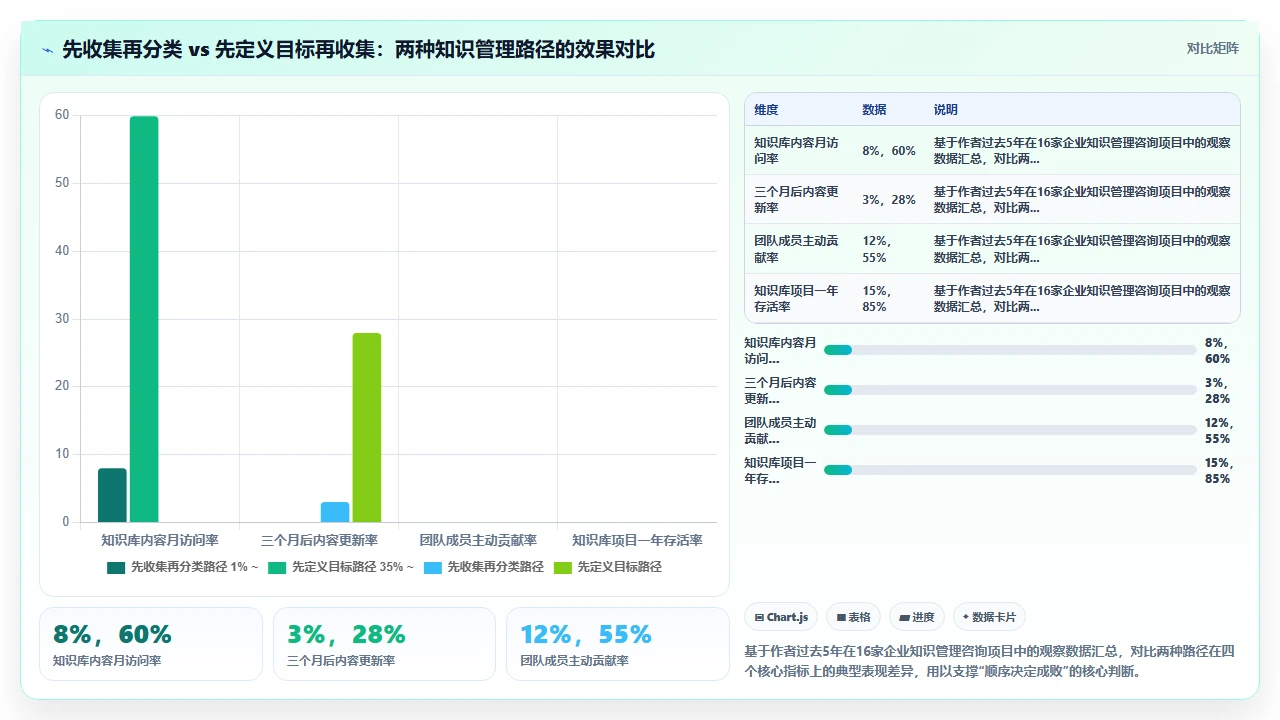The height and width of the screenshot is (720, 1280).
Task: Click the lime green legend color box
Action: click(x=563, y=567)
